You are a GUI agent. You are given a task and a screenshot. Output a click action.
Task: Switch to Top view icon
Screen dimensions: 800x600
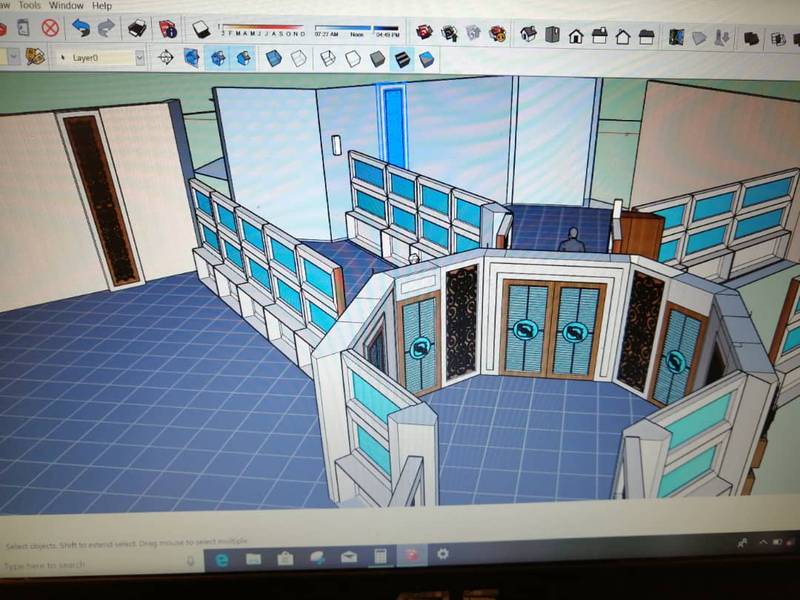552,35
